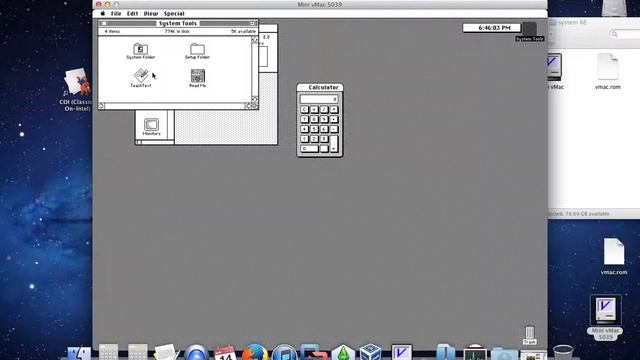
Task: Click the wide 0 key on Calculator
Action: pos(309,149)
